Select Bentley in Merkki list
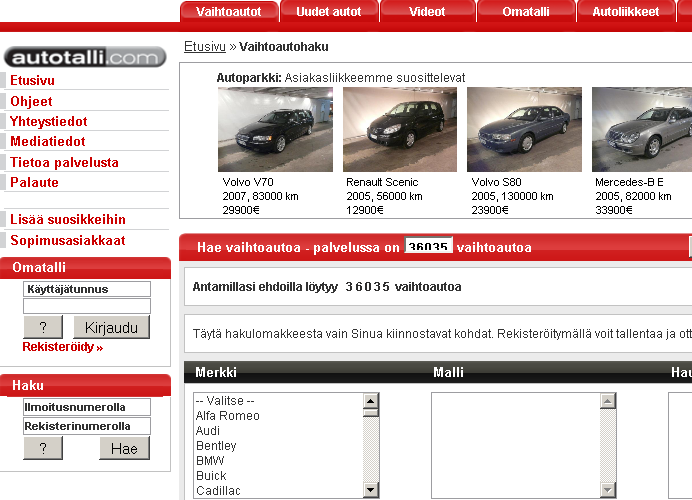The height and width of the screenshot is (500, 692). 278,446
